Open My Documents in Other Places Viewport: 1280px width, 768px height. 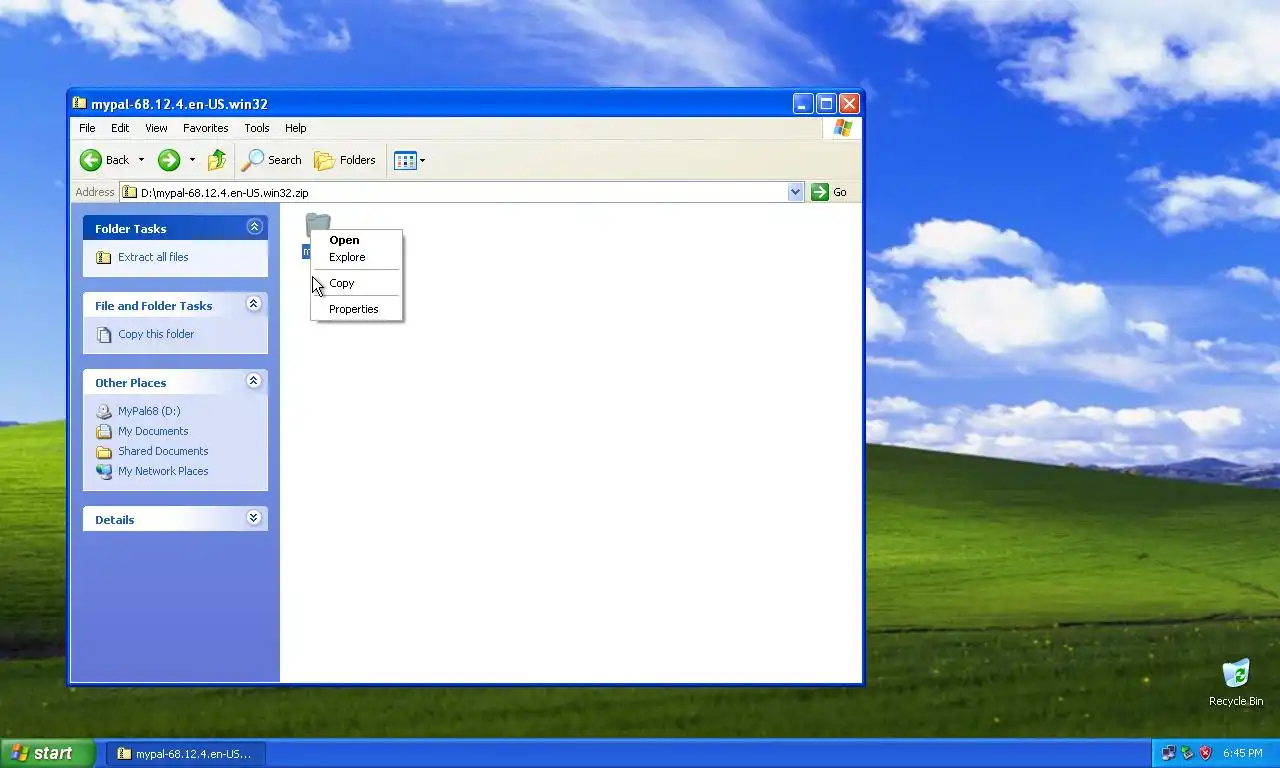(x=153, y=431)
